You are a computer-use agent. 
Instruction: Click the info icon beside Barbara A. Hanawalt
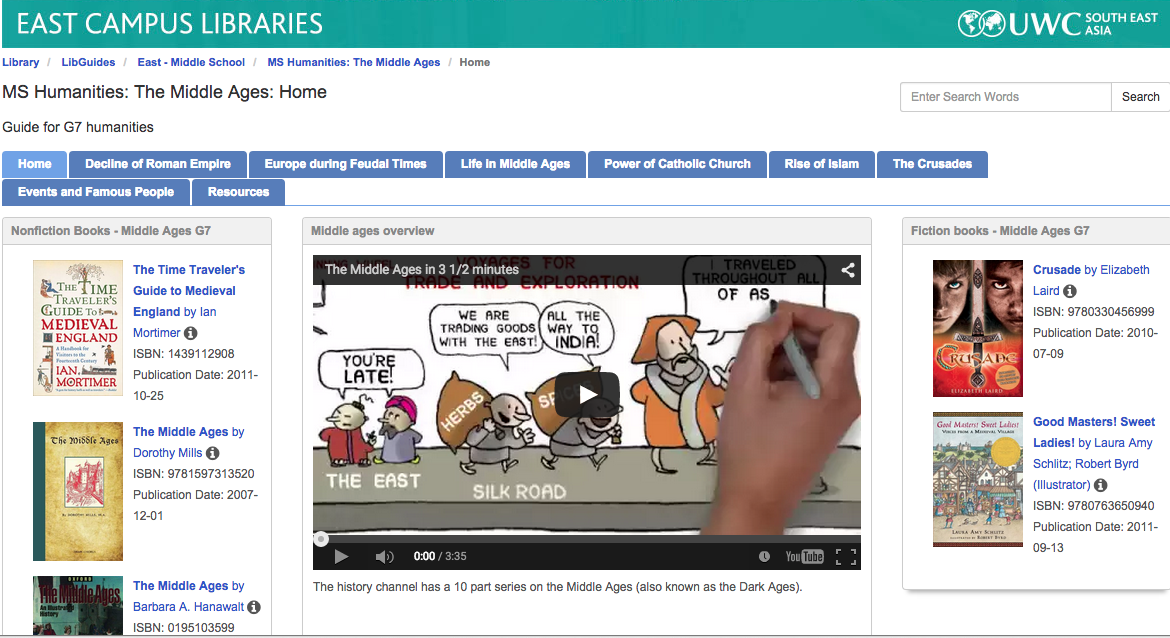pos(254,607)
